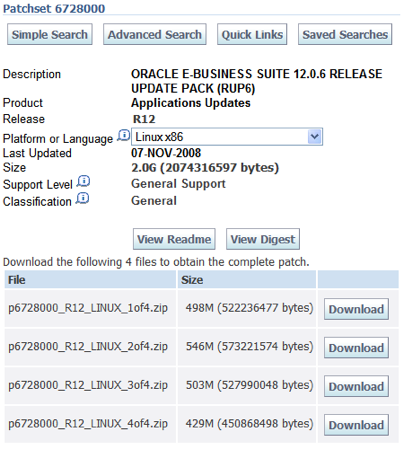The image size is (404, 450).
Task: Open Quick Links
Action: click(252, 34)
